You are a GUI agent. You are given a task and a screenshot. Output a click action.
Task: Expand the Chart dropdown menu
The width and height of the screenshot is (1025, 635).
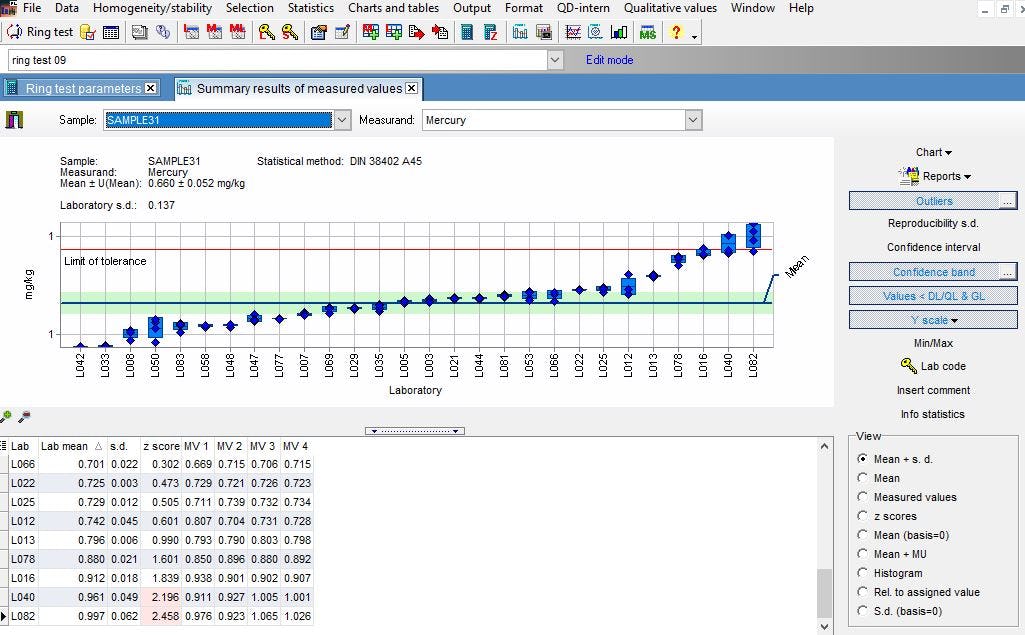(931, 151)
